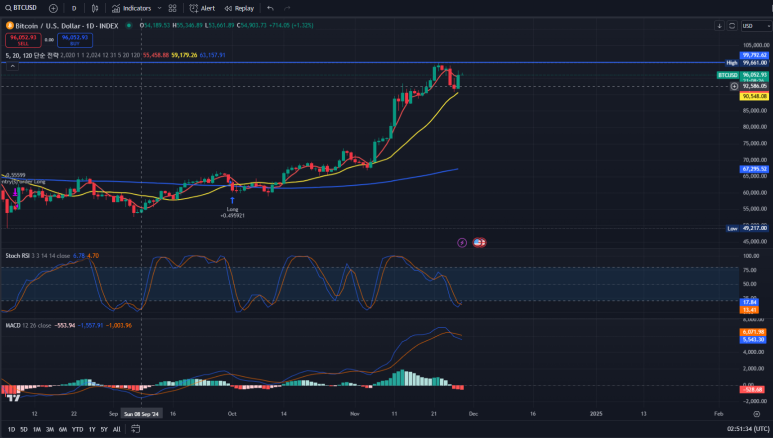Click the scroll to latest bar arrow icon
This screenshot has height=438, width=773.
point(719,26)
